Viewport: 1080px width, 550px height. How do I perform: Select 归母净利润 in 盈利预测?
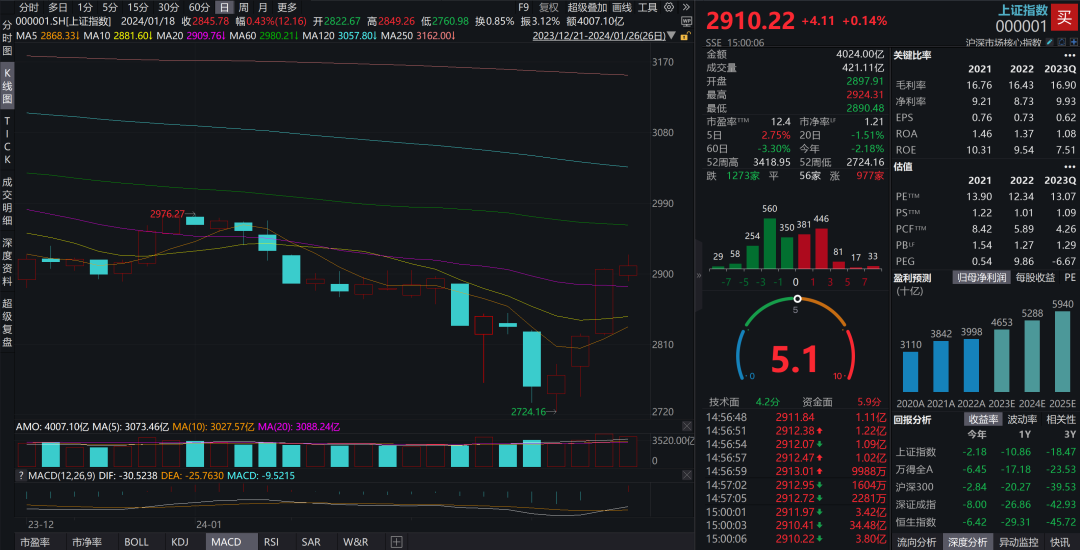pos(980,277)
